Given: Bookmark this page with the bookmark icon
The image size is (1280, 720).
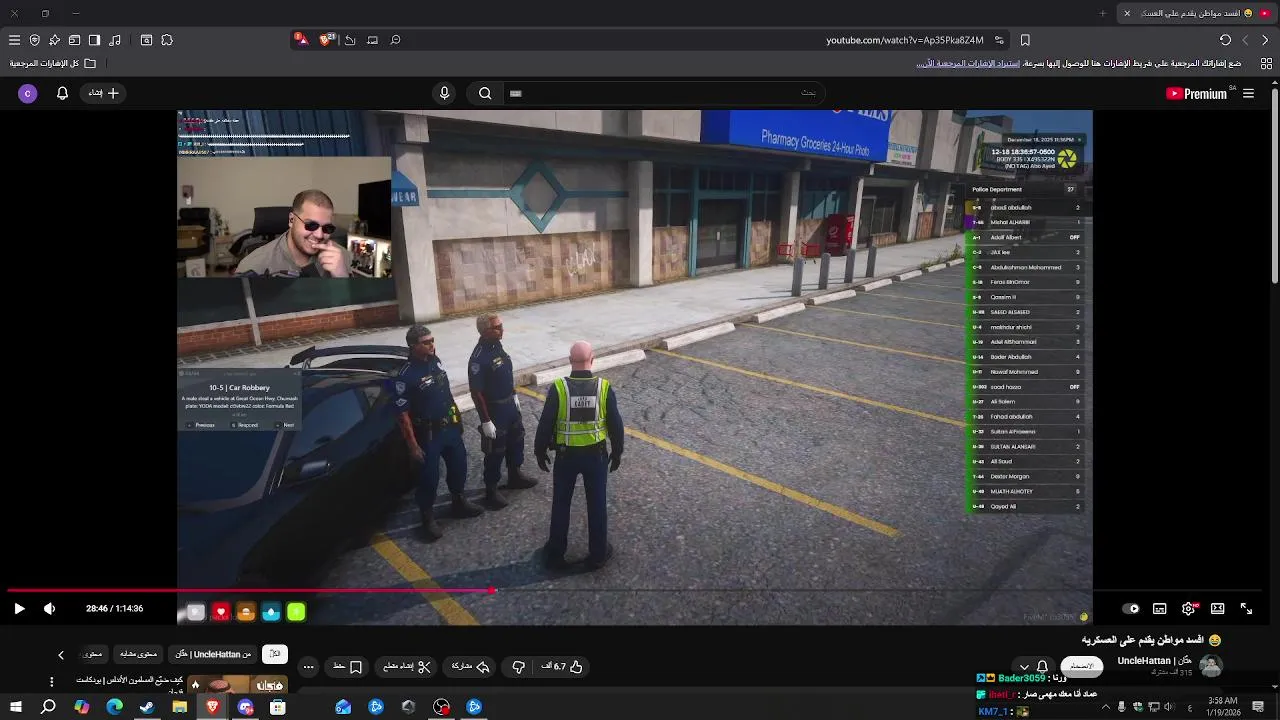Looking at the screenshot, I should point(1025,40).
